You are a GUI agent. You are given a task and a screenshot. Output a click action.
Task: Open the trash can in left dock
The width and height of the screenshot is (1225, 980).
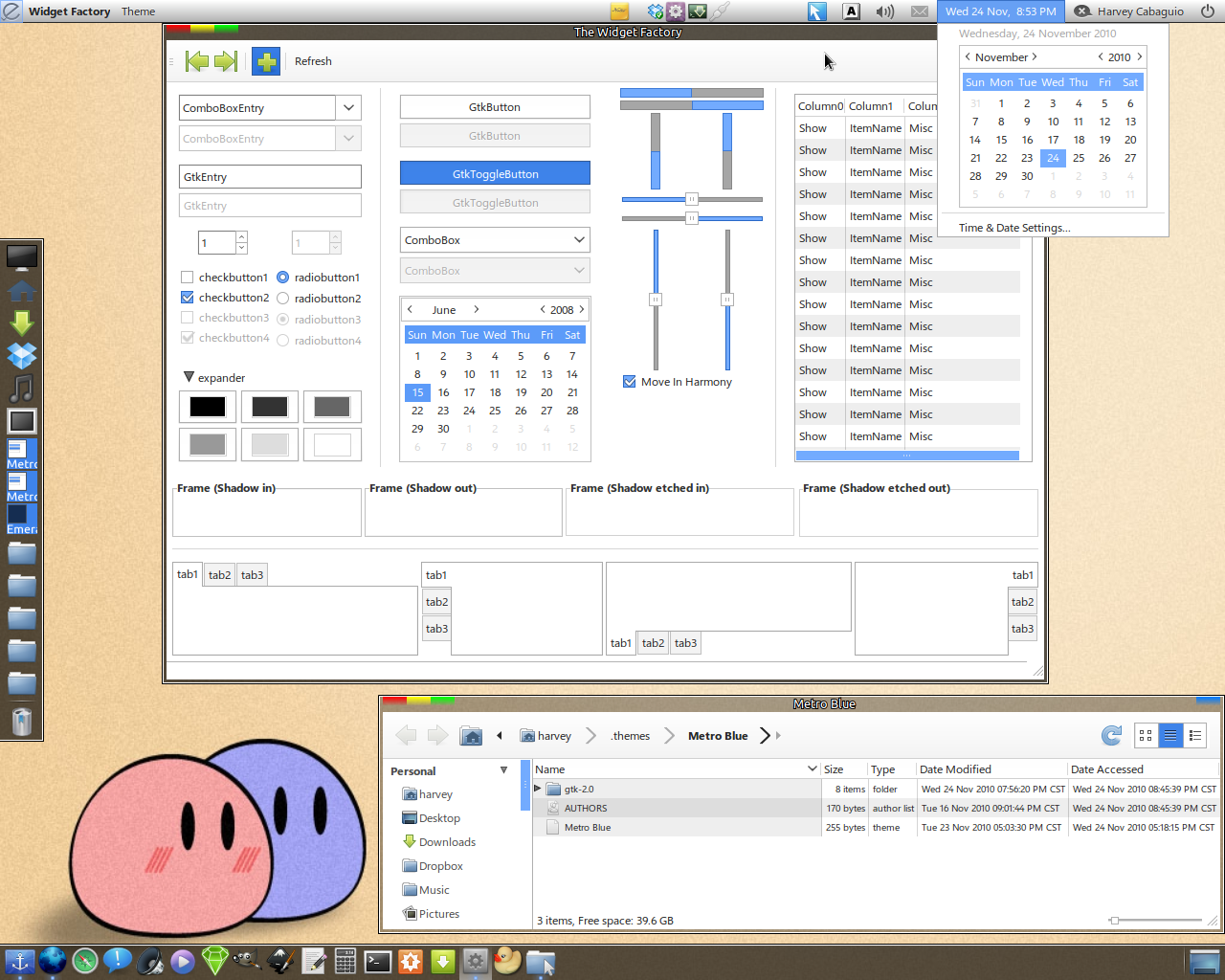click(x=22, y=721)
